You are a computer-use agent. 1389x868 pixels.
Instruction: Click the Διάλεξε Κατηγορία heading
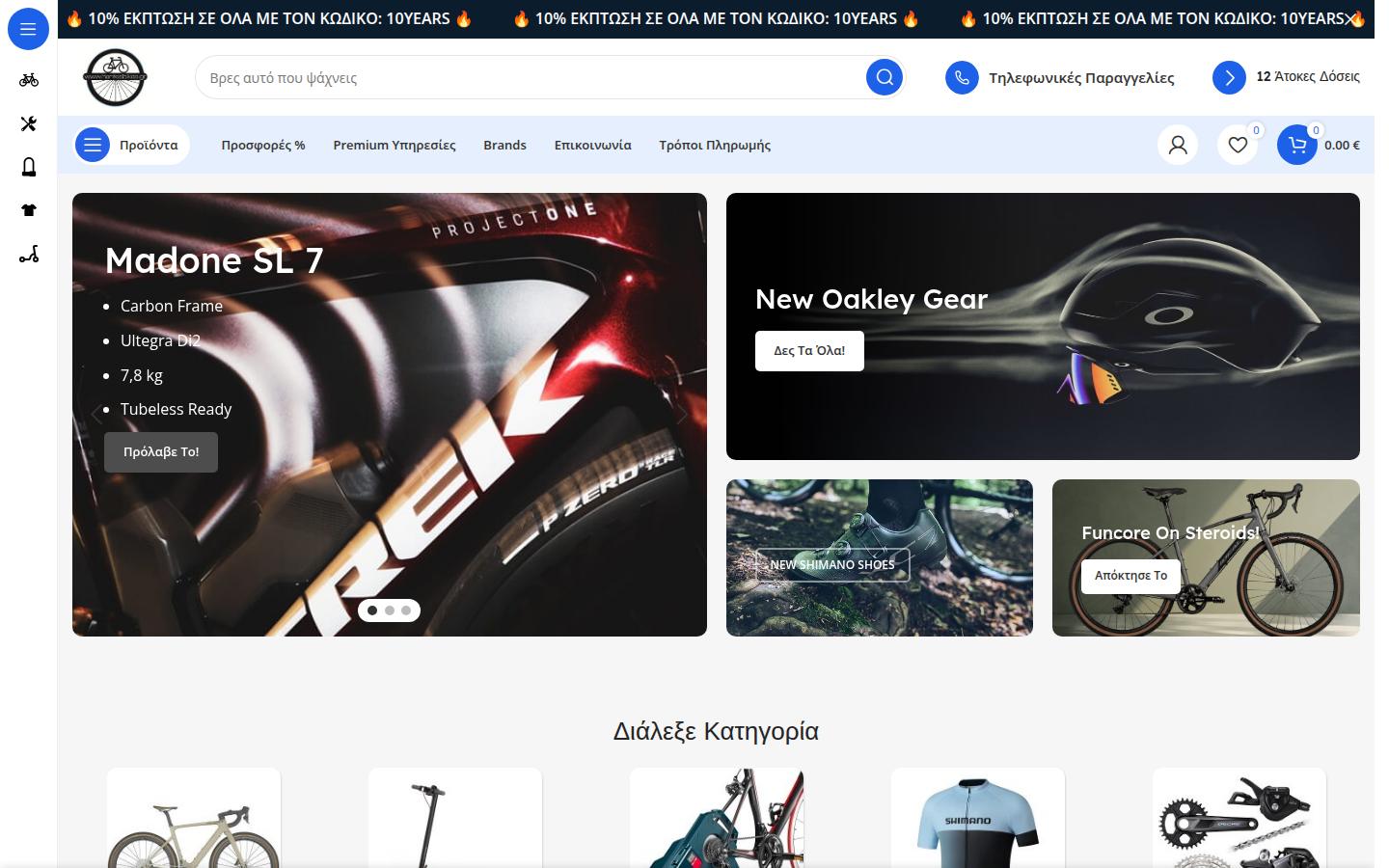coord(716,731)
